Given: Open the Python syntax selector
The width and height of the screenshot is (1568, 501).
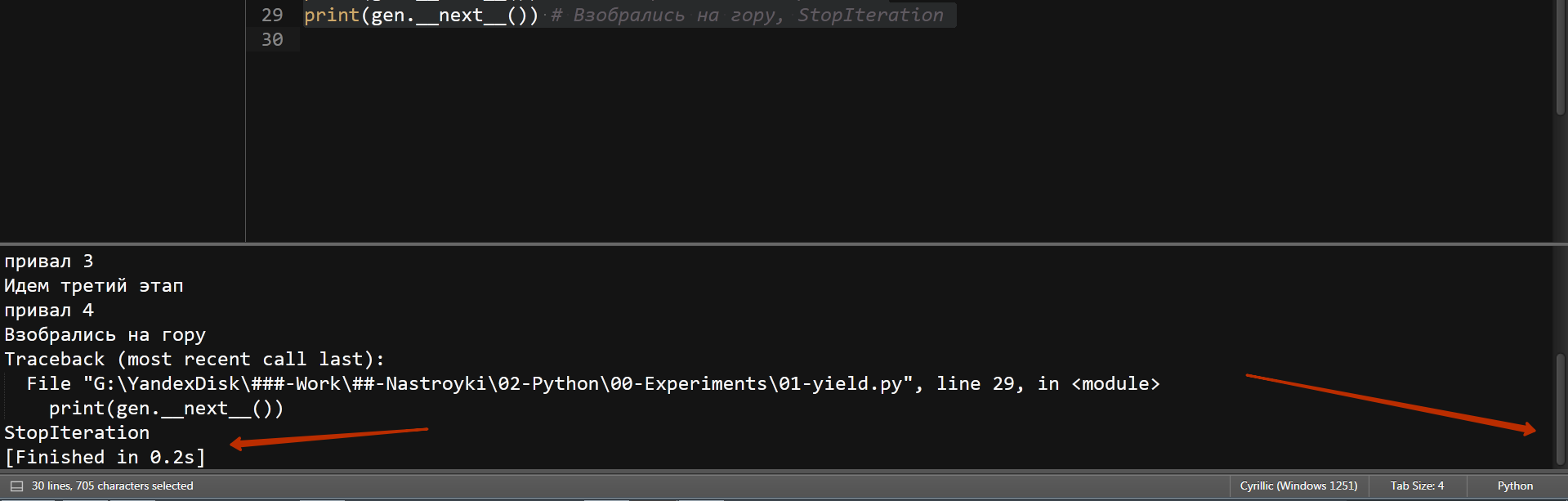Looking at the screenshot, I should point(1515,486).
